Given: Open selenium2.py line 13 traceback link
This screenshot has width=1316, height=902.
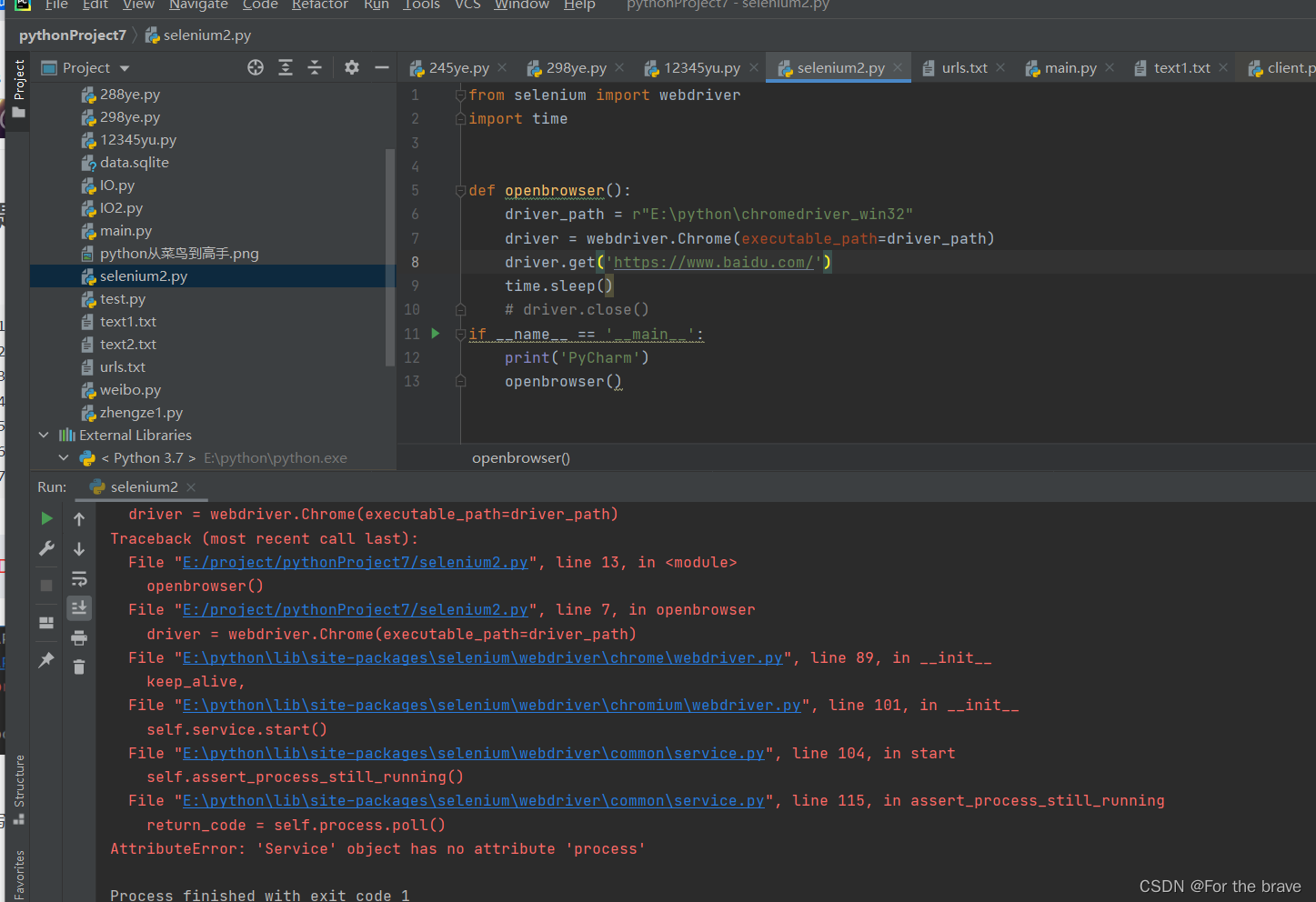Looking at the screenshot, I should tap(355, 562).
